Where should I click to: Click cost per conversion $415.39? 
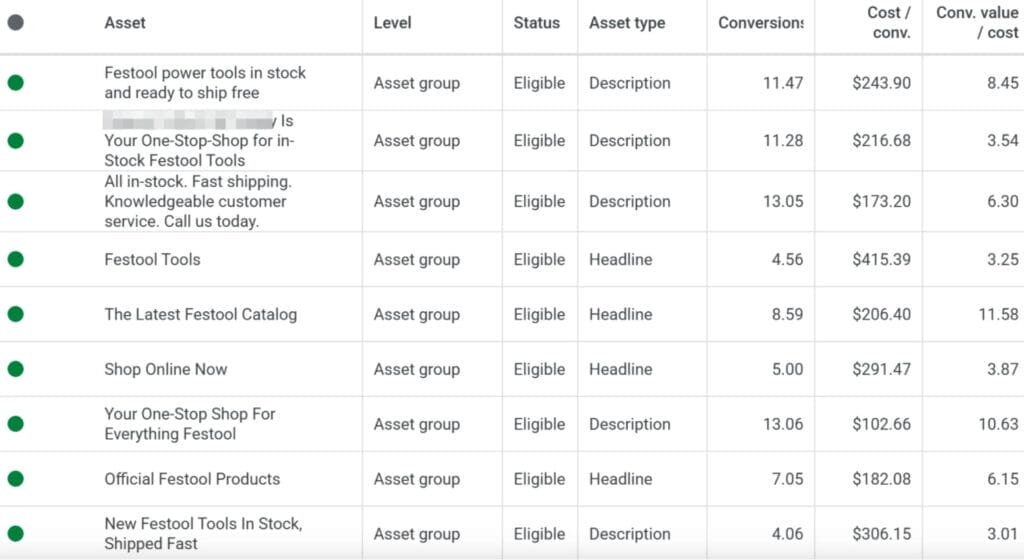(x=881, y=259)
